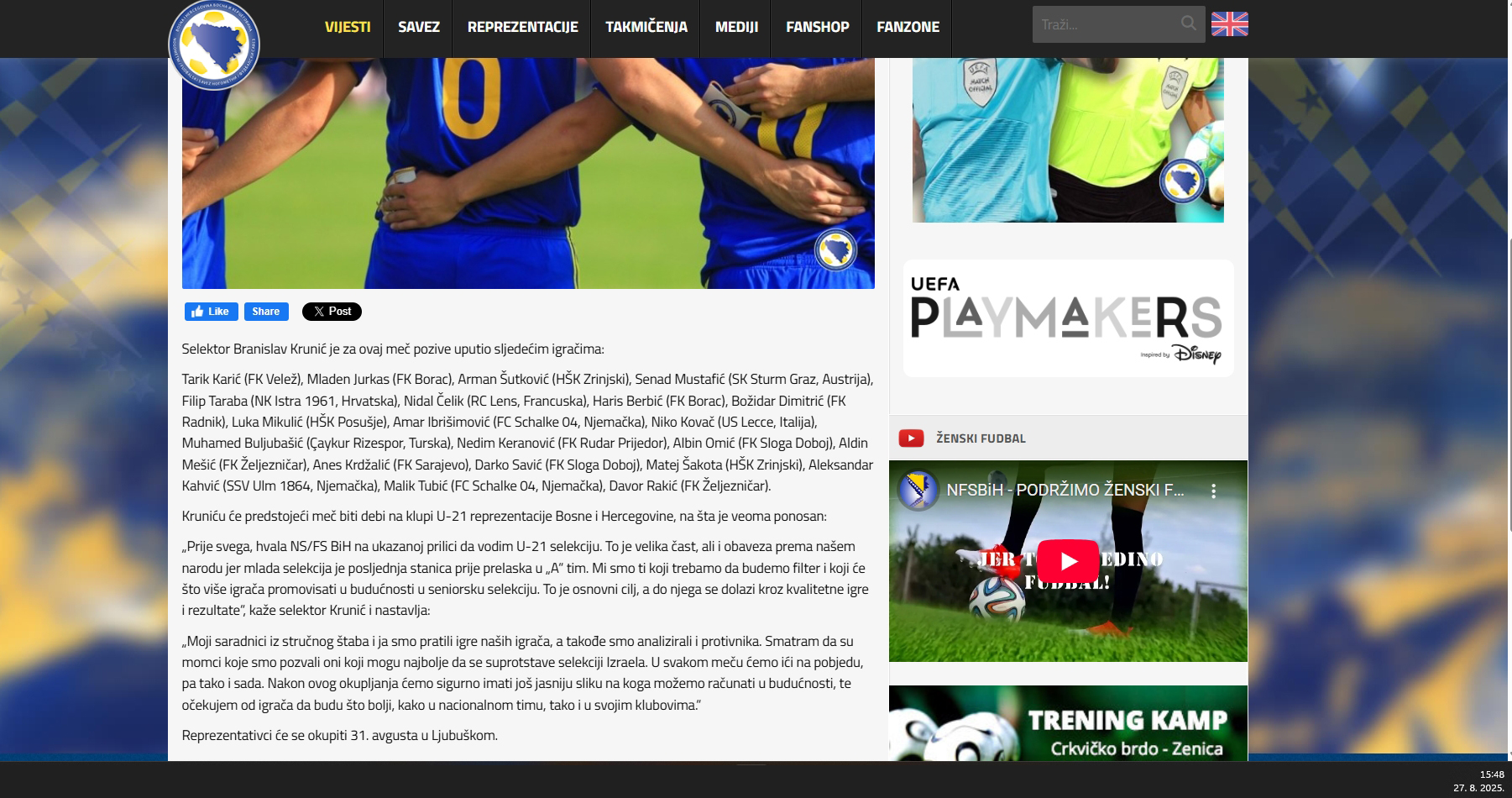Screen dimensions: 1512x798
Task: Open the Vijesti menu
Action: (348, 27)
